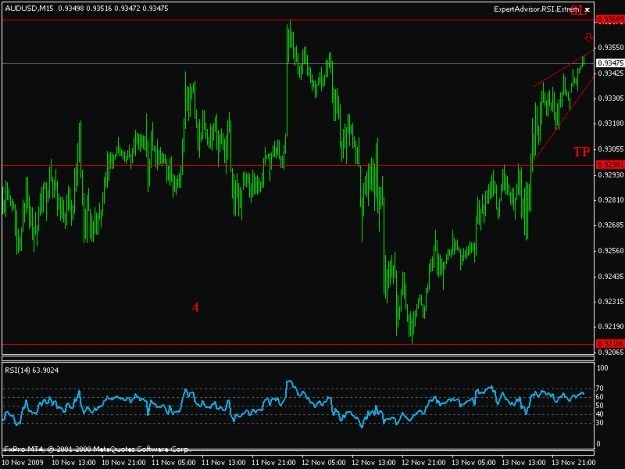Click the 0.92435 price axis label
The height and width of the screenshot is (469, 625).
click(611, 276)
